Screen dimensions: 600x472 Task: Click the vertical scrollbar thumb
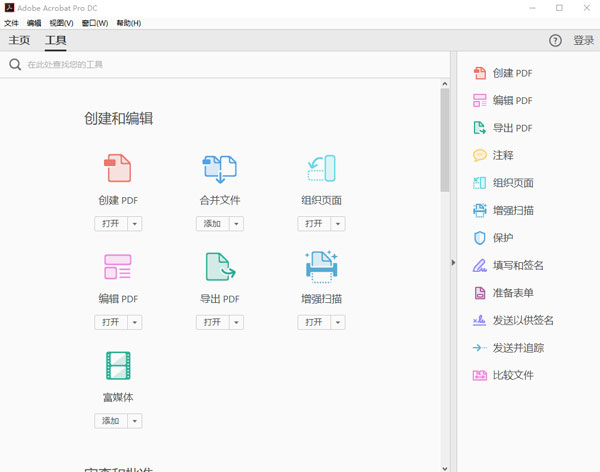445,140
